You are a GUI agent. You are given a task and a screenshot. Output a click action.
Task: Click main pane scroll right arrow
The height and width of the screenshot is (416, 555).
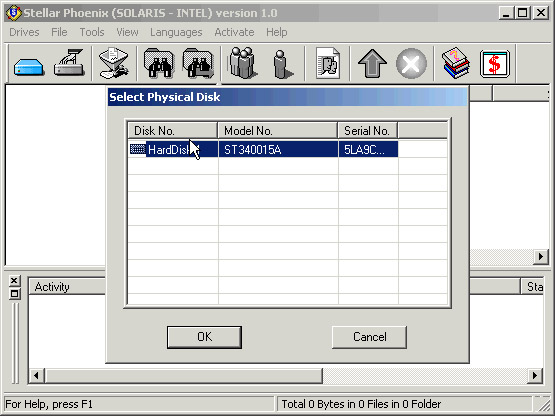coord(540,256)
